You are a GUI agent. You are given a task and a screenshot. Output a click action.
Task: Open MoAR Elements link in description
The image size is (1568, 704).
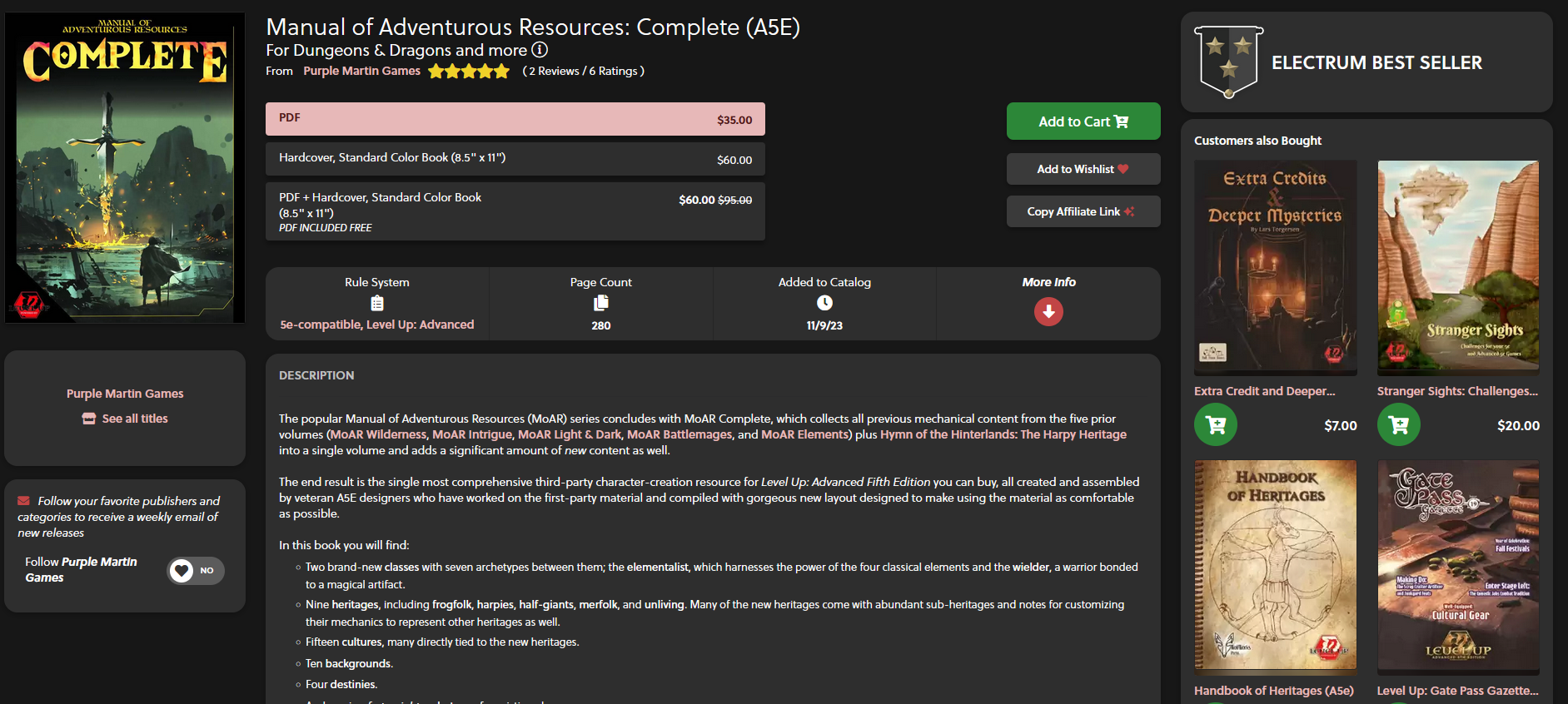point(804,434)
